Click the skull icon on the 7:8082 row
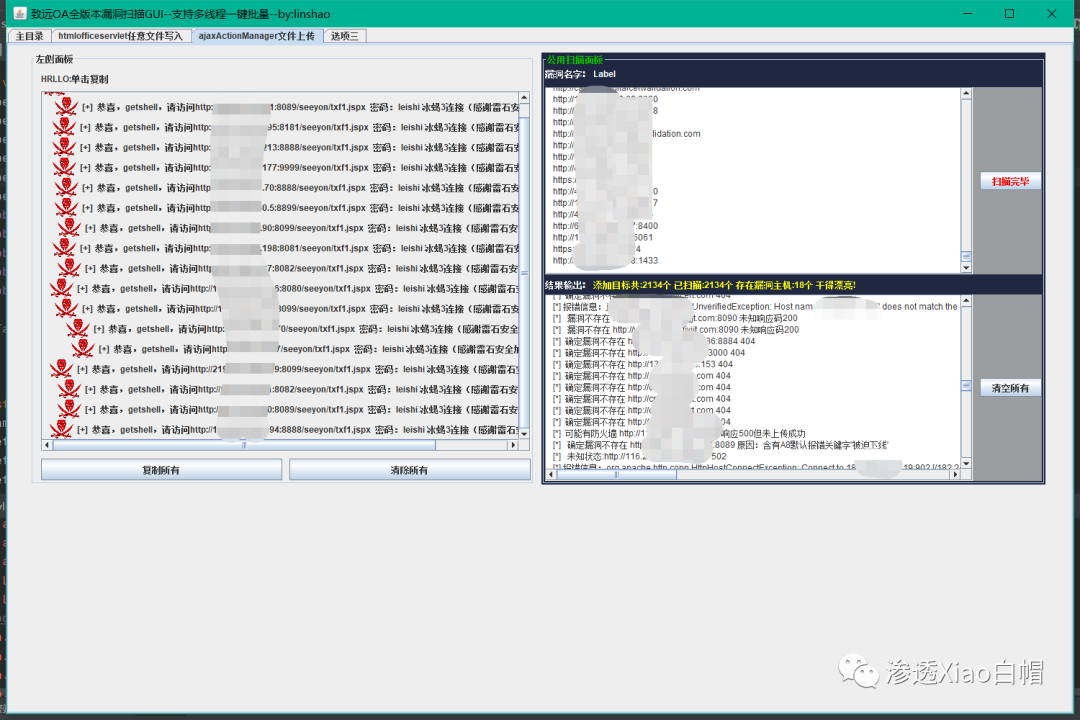 [x=69, y=268]
